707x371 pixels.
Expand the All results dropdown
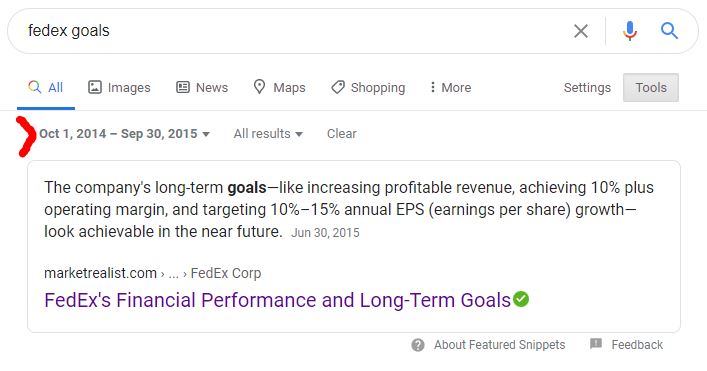tap(268, 134)
